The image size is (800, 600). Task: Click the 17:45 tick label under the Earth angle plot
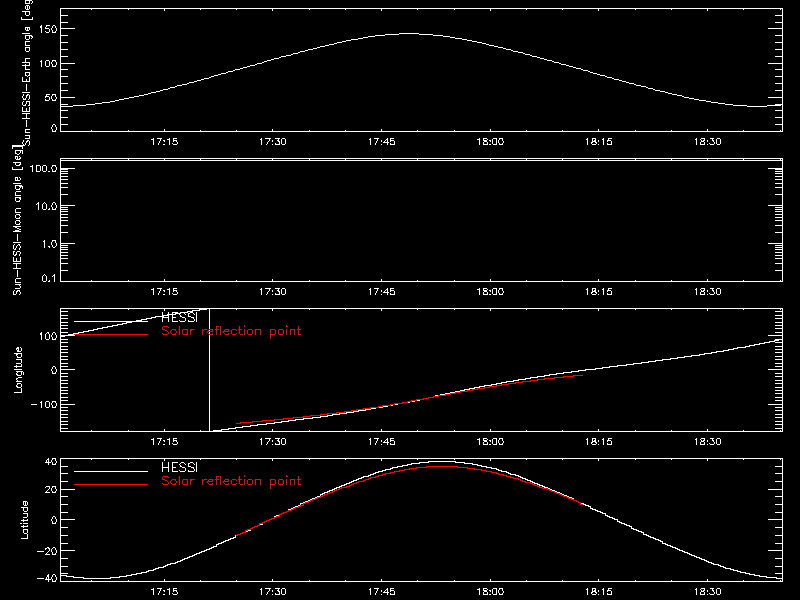click(x=382, y=141)
